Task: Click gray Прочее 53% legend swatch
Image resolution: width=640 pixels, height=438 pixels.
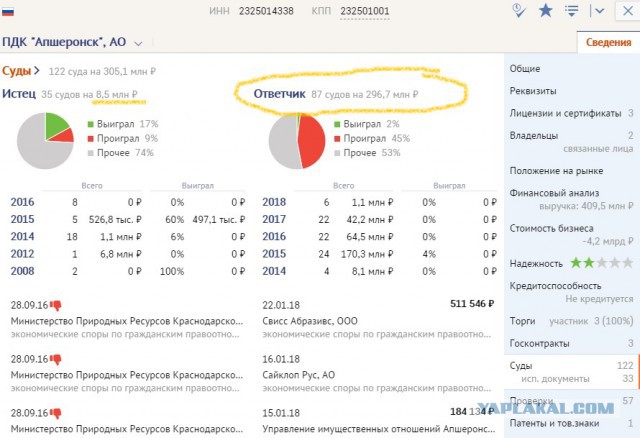Action: pyautogui.click(x=337, y=153)
